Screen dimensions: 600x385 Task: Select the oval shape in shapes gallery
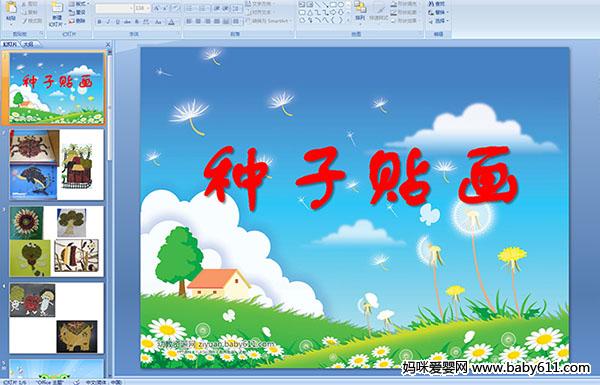[x=341, y=5]
